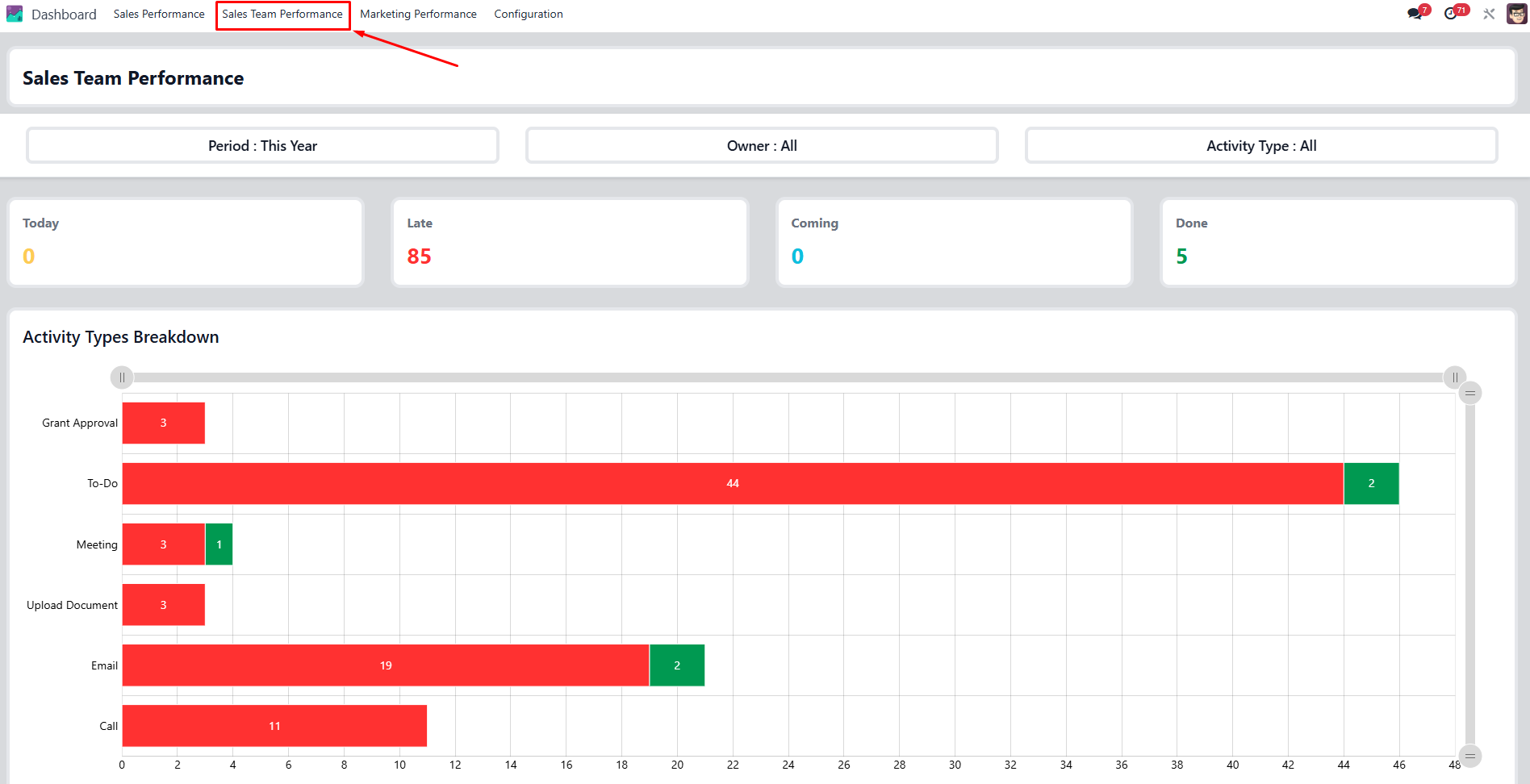Image resolution: width=1530 pixels, height=784 pixels.
Task: Click the top handle of the vertical zoom slider
Action: [1470, 393]
